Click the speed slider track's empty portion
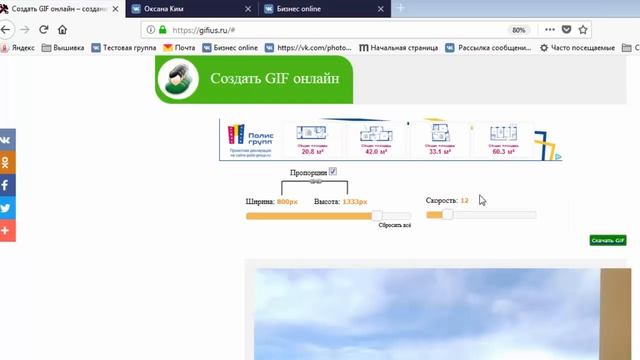Image resolution: width=640 pixels, height=360 pixels. tap(495, 215)
